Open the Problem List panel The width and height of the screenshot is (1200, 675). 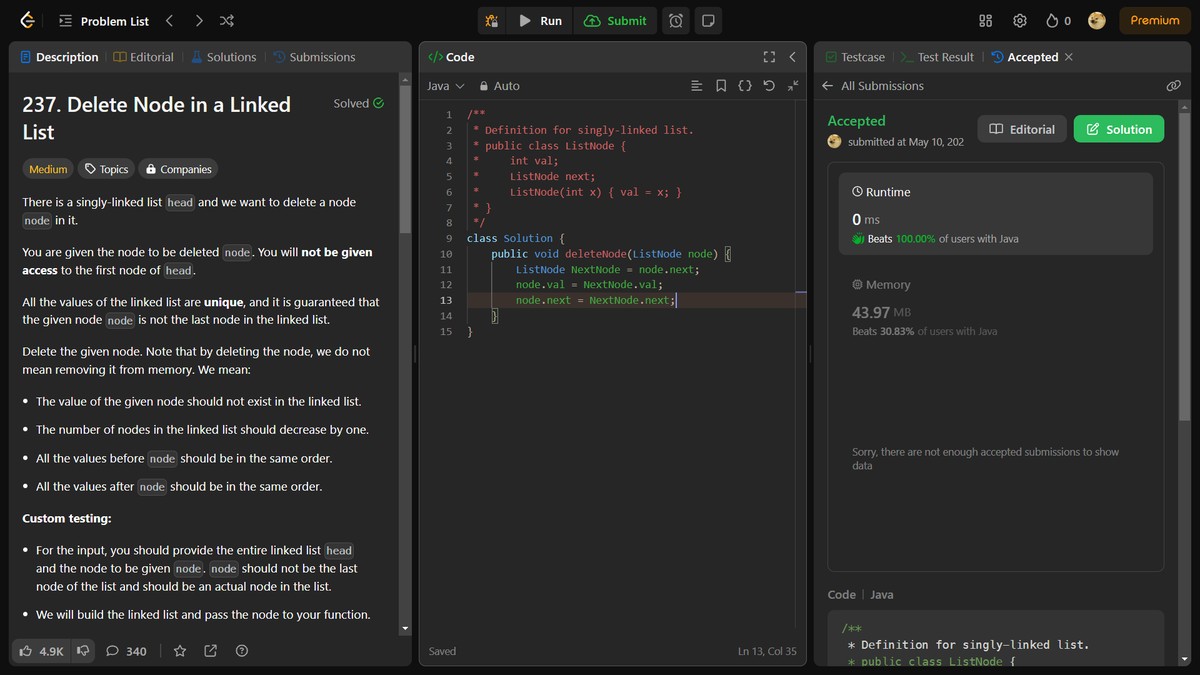104,21
